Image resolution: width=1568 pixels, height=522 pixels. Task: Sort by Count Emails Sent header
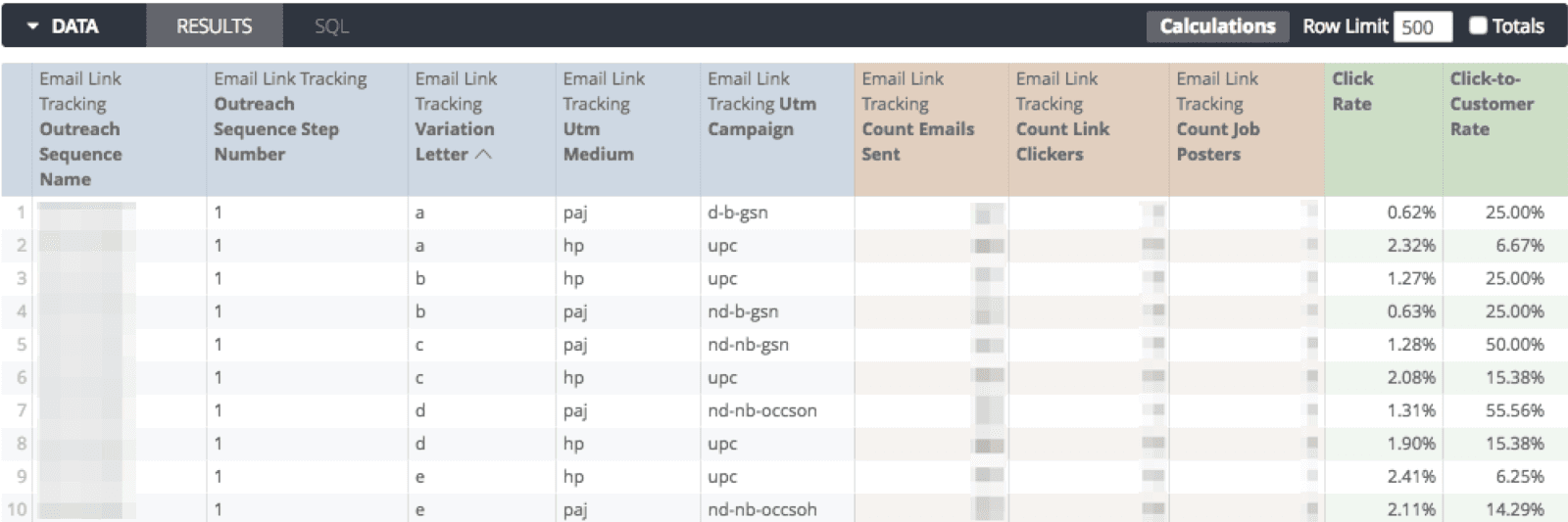pos(917,117)
